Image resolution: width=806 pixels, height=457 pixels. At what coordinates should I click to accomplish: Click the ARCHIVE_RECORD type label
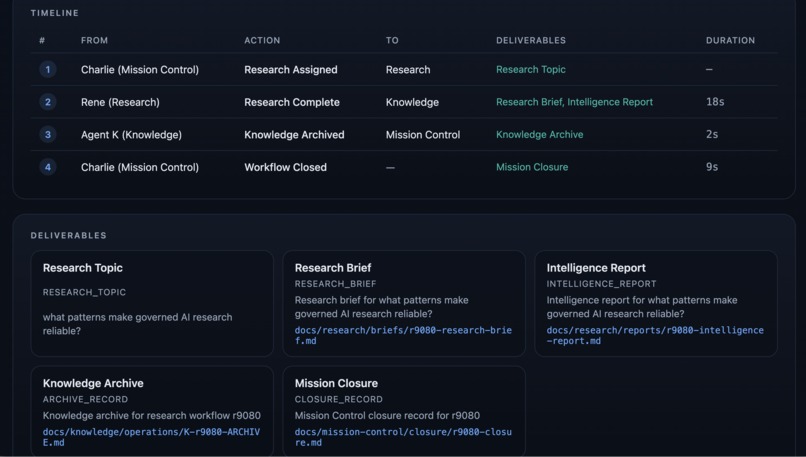click(85, 399)
